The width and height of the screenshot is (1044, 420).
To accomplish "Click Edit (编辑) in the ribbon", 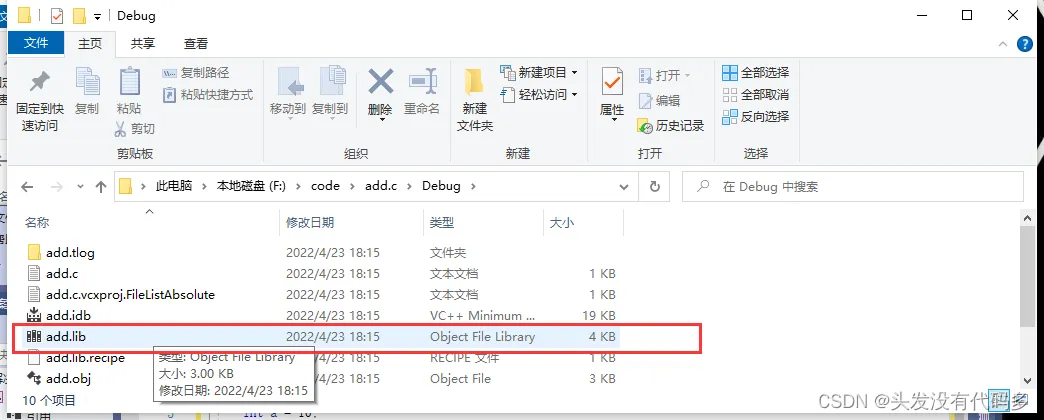I will 659,101.
